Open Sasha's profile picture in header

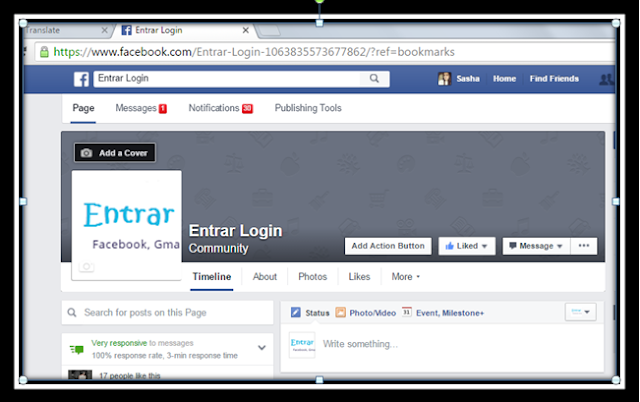(x=444, y=78)
